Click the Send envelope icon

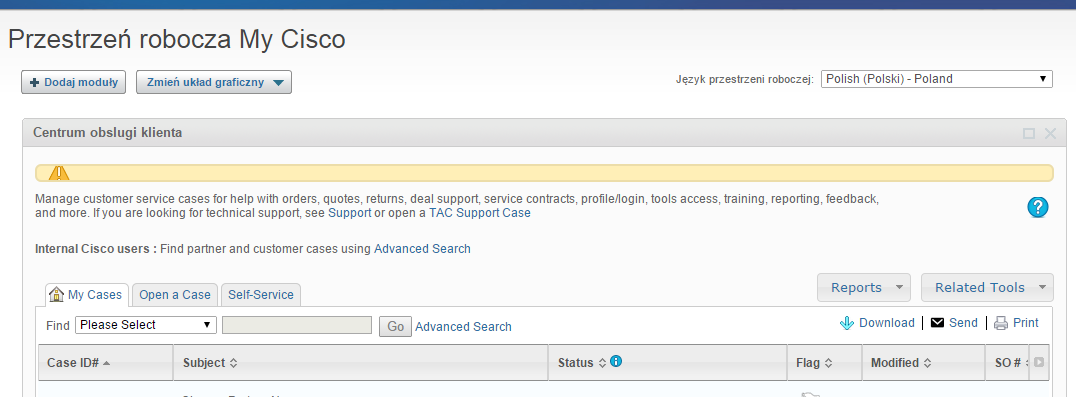[x=937, y=323]
